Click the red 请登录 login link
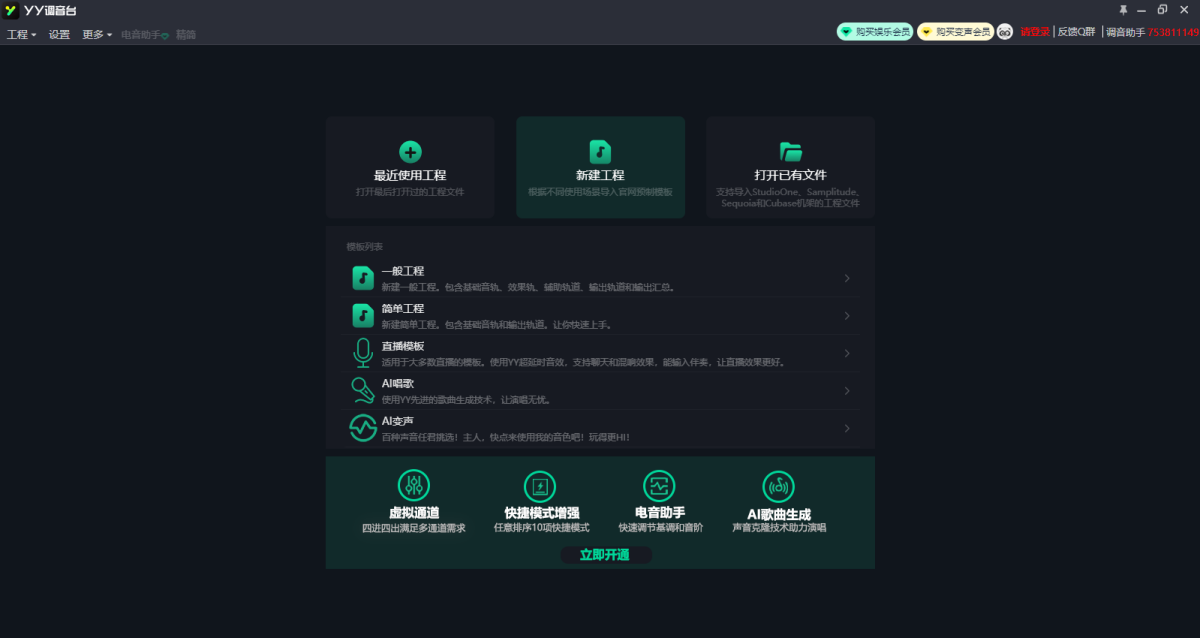The image size is (1200, 638). point(1034,32)
